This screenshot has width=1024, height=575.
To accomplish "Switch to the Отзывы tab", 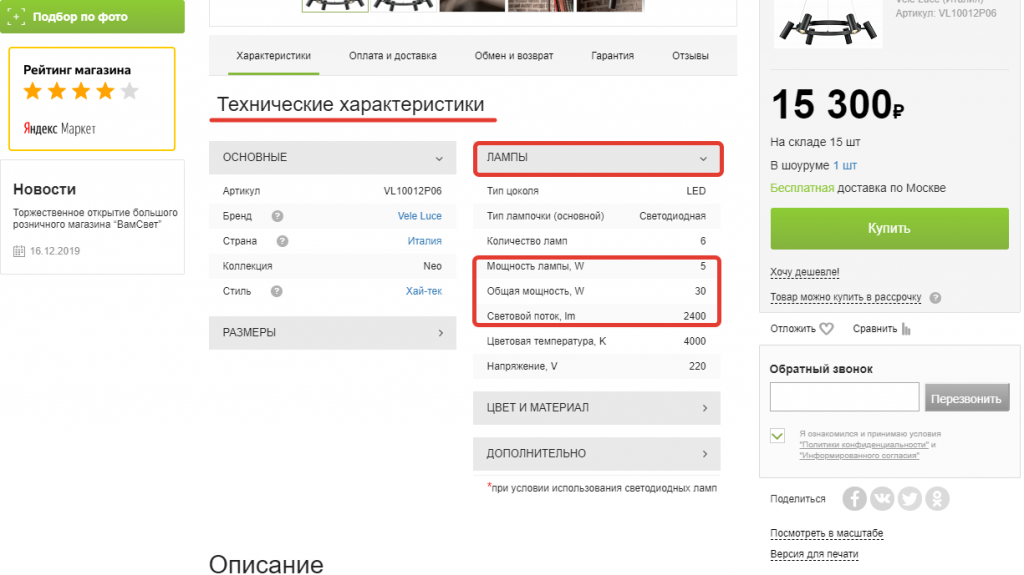I will pos(690,56).
